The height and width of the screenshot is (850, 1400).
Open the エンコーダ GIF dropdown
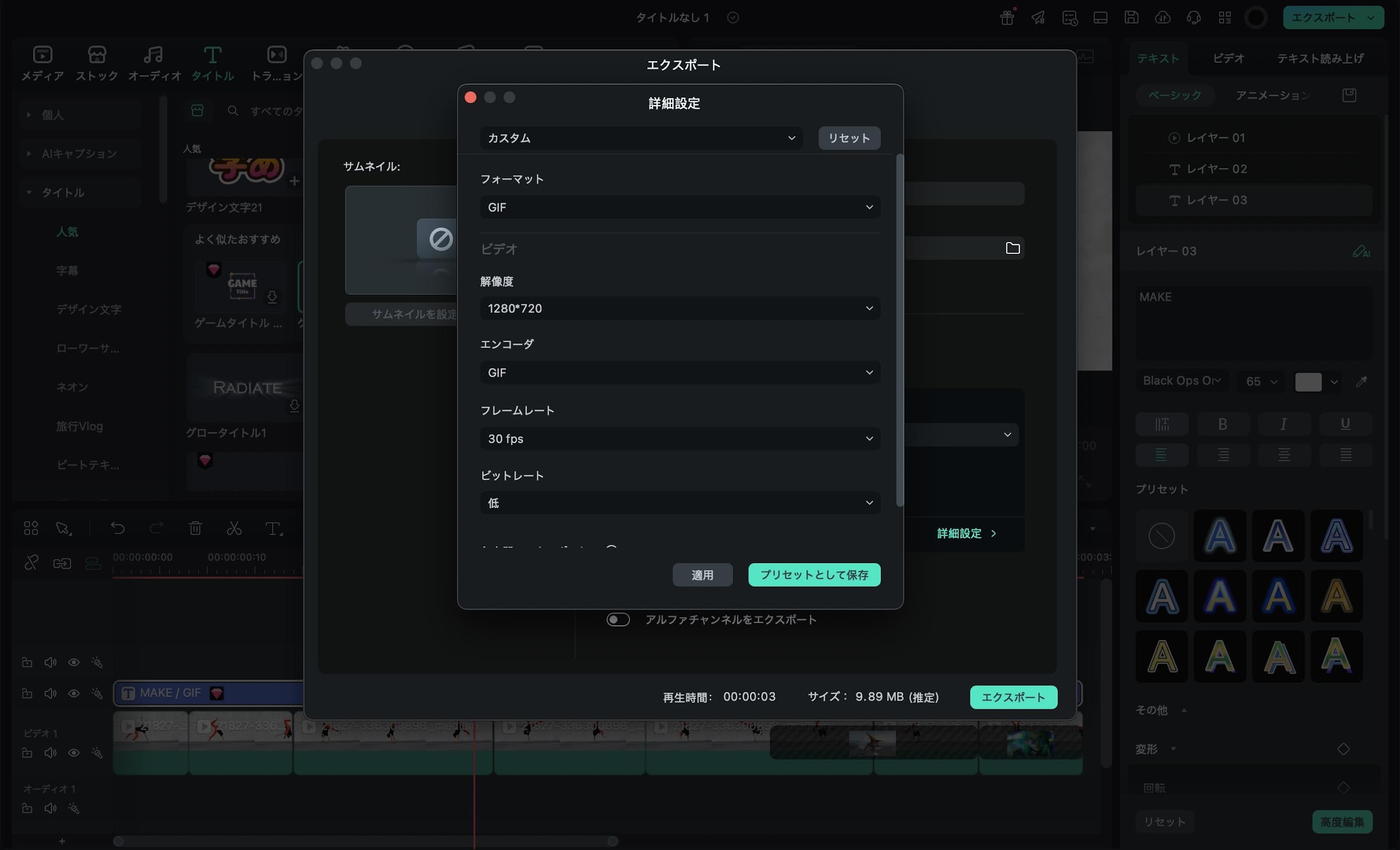(x=680, y=373)
